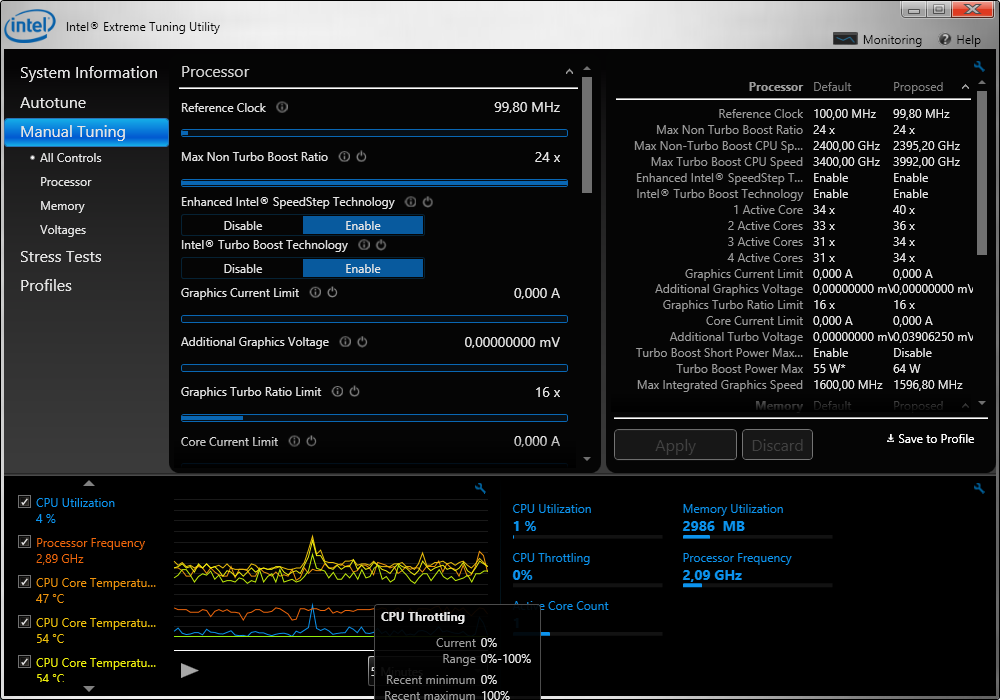This screenshot has height=700, width=1000.
Task: Select Processor under Manual Tuning
Action: (x=66, y=182)
